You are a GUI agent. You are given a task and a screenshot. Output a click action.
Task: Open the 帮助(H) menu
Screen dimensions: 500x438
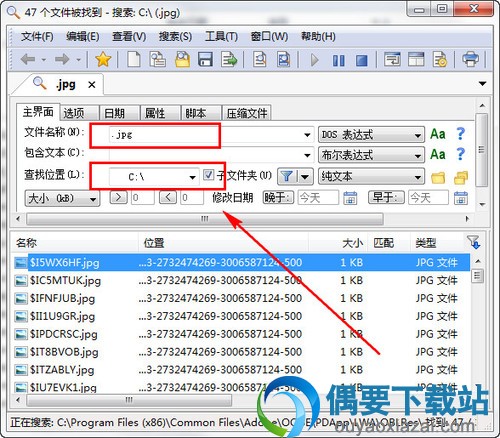coord(318,36)
